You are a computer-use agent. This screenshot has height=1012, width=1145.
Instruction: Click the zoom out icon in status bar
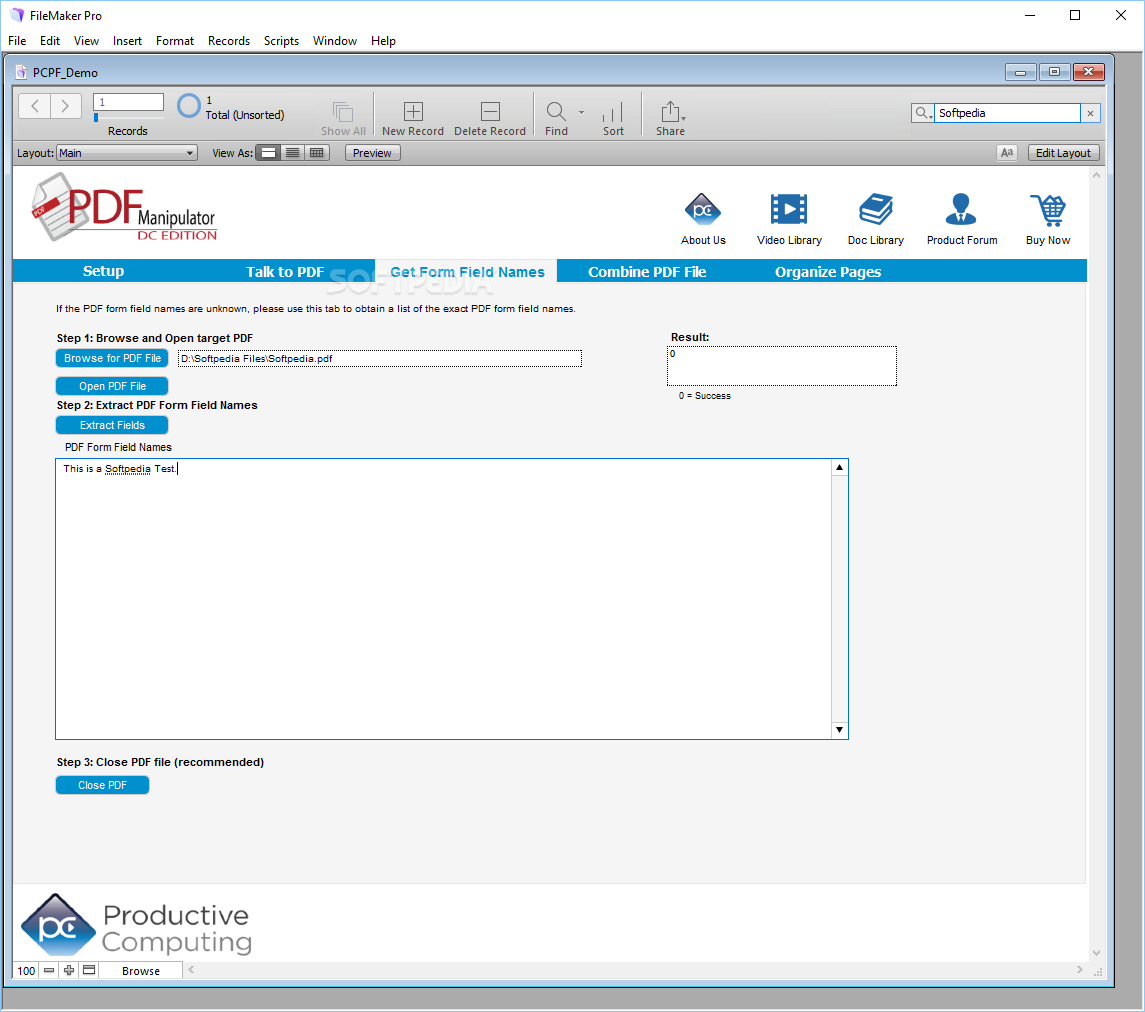click(49, 970)
